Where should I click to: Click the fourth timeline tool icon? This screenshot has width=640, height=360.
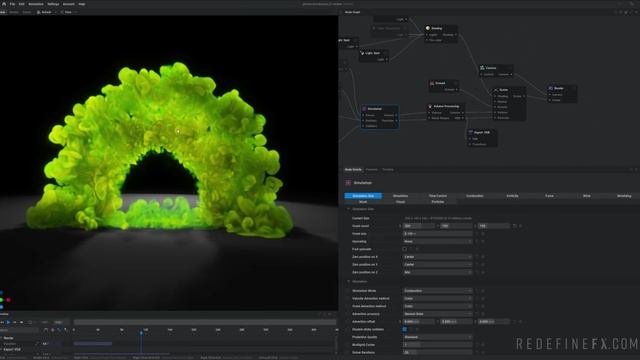66,330
